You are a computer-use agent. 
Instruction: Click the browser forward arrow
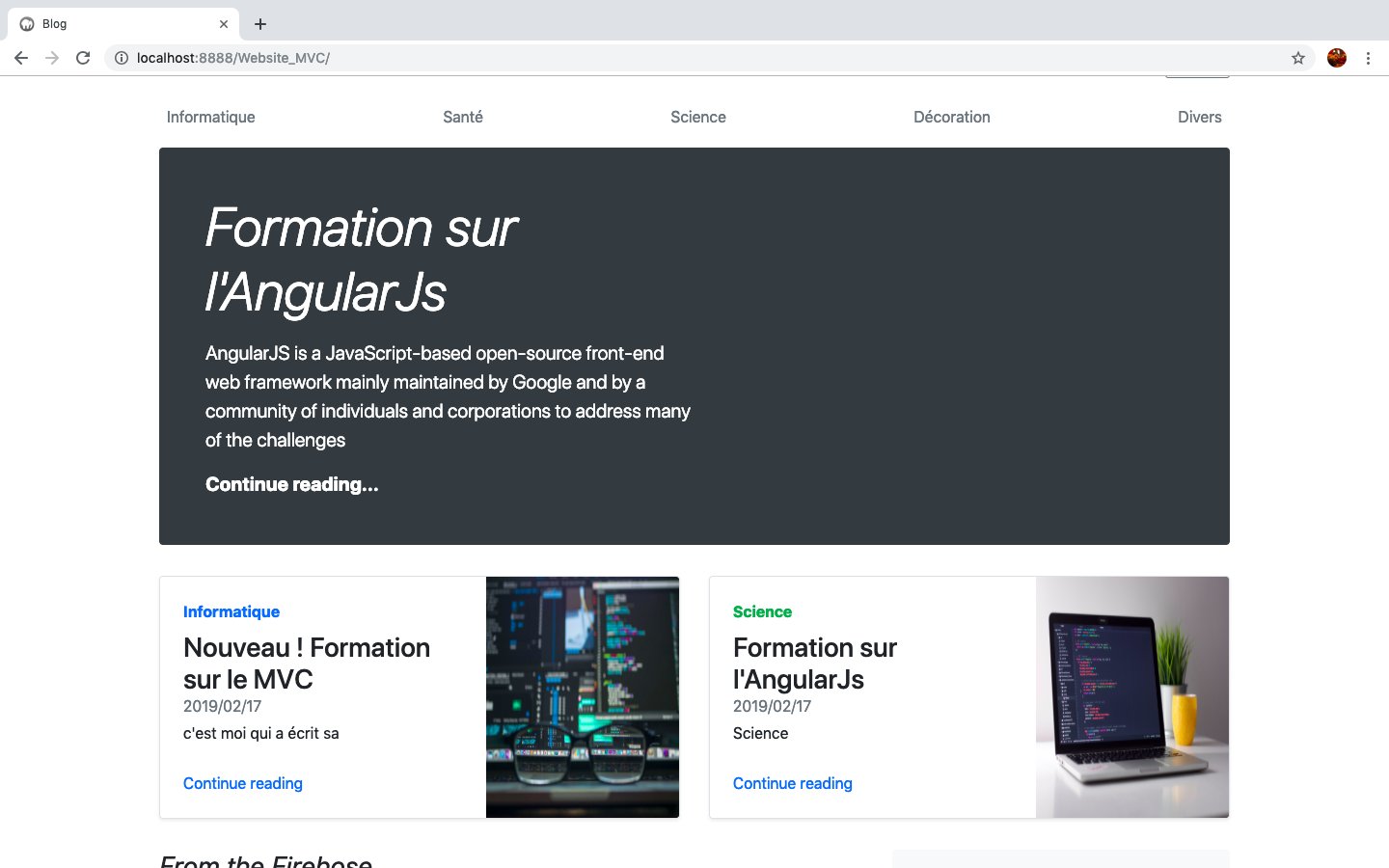[x=52, y=58]
